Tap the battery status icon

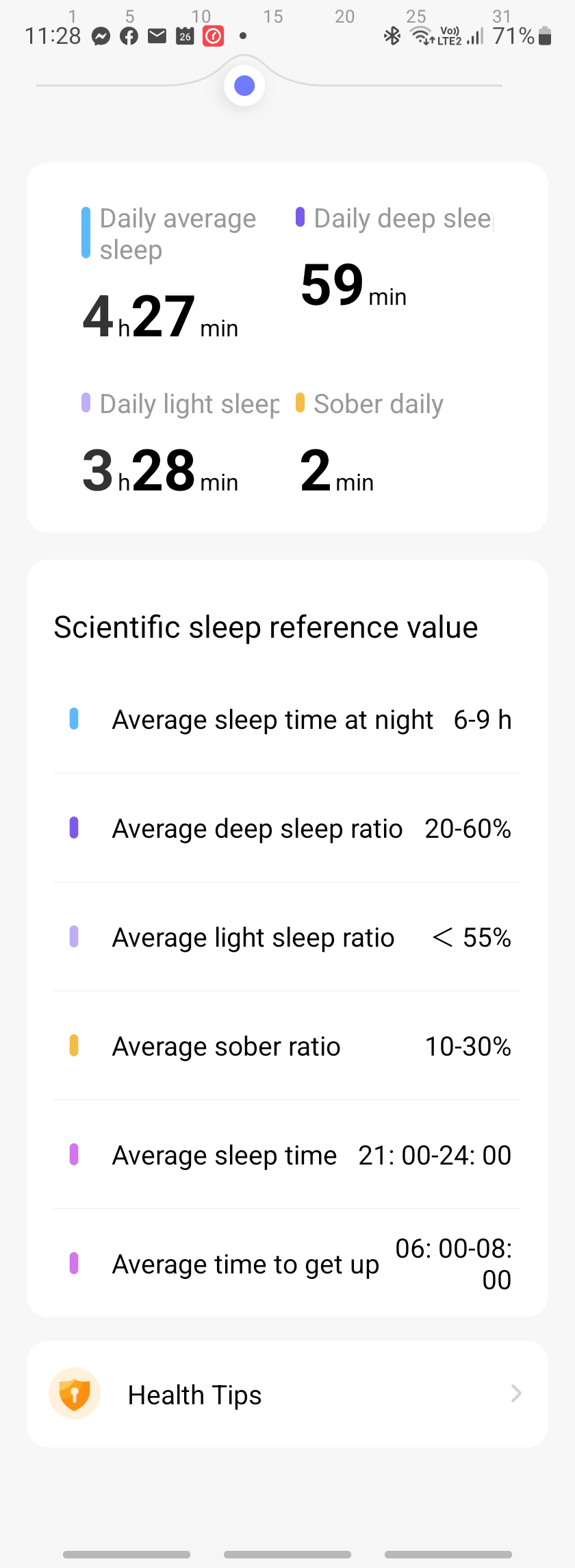click(x=545, y=36)
